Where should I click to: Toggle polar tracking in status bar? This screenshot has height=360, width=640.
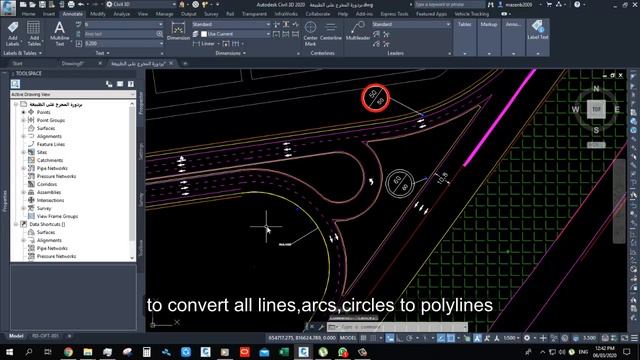(x=409, y=338)
